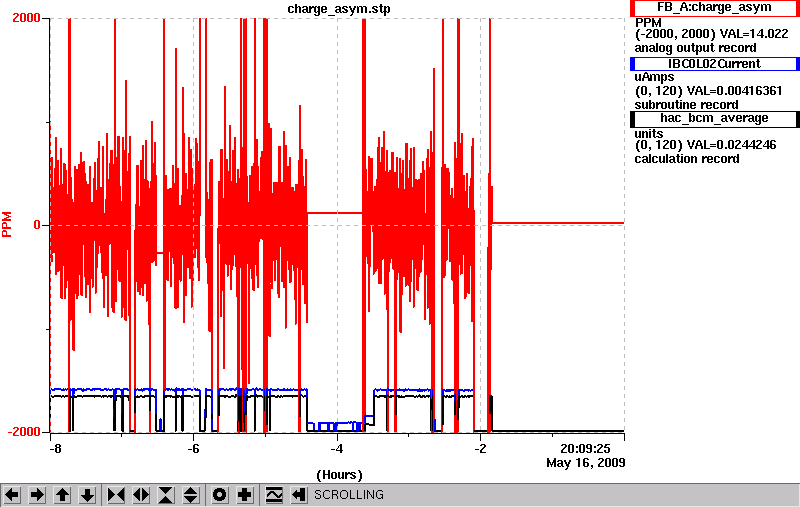The width and height of the screenshot is (800, 507).
Task: Click the VAL=0.0244246 readout
Action: [x=732, y=145]
